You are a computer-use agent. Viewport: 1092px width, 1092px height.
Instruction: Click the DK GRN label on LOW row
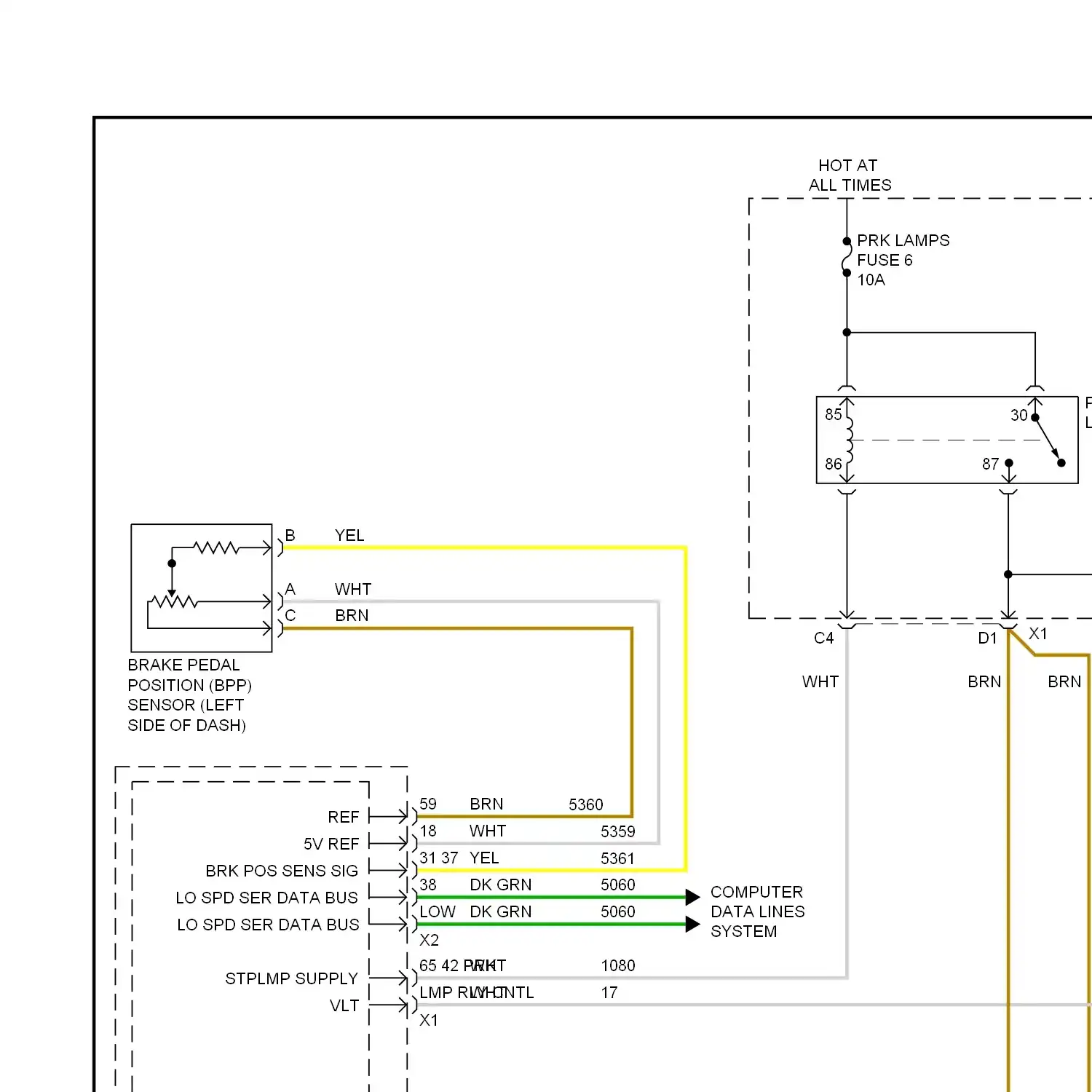pyautogui.click(x=501, y=911)
